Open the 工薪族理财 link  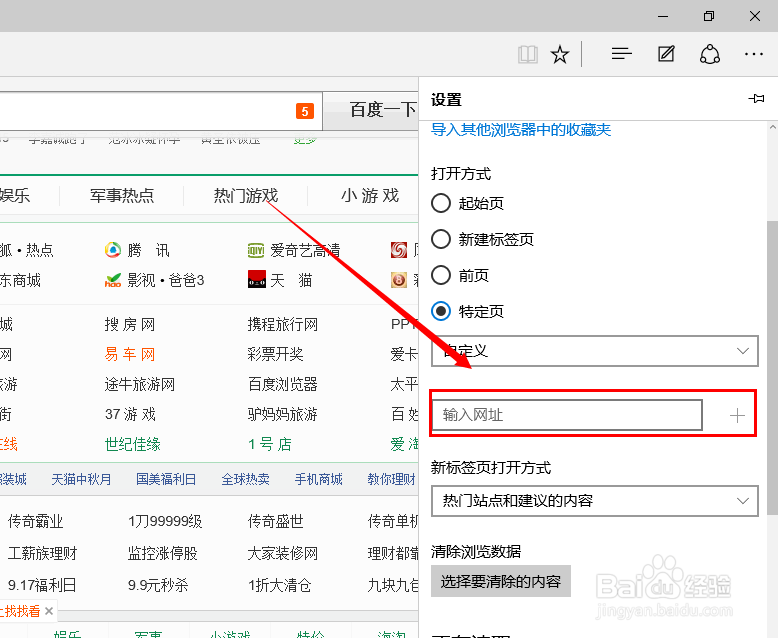tap(43, 553)
